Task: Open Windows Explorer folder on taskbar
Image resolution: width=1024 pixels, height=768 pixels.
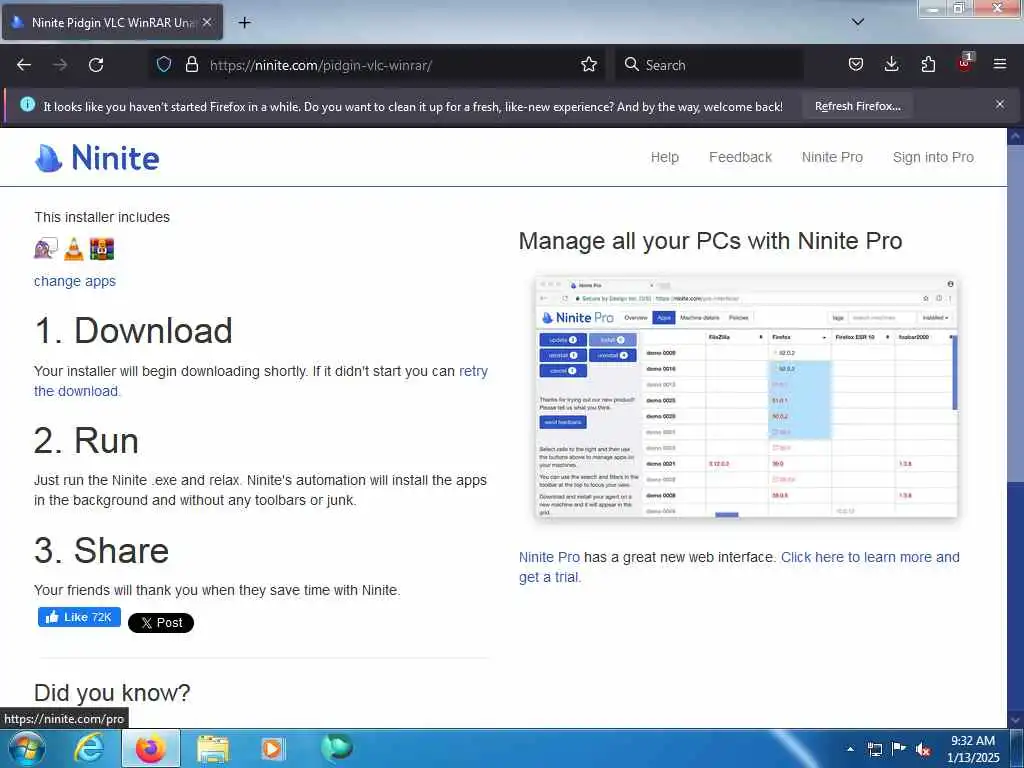Action: [213, 748]
